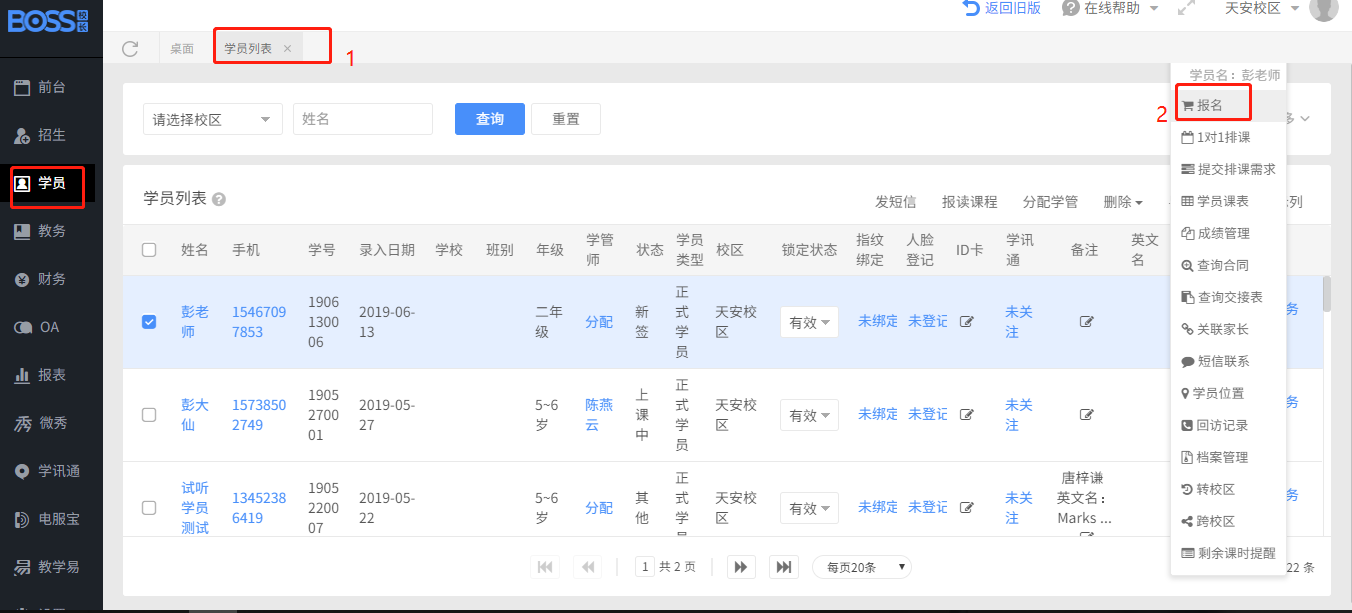Open the 每页20条 page size dropdown

tap(862, 567)
